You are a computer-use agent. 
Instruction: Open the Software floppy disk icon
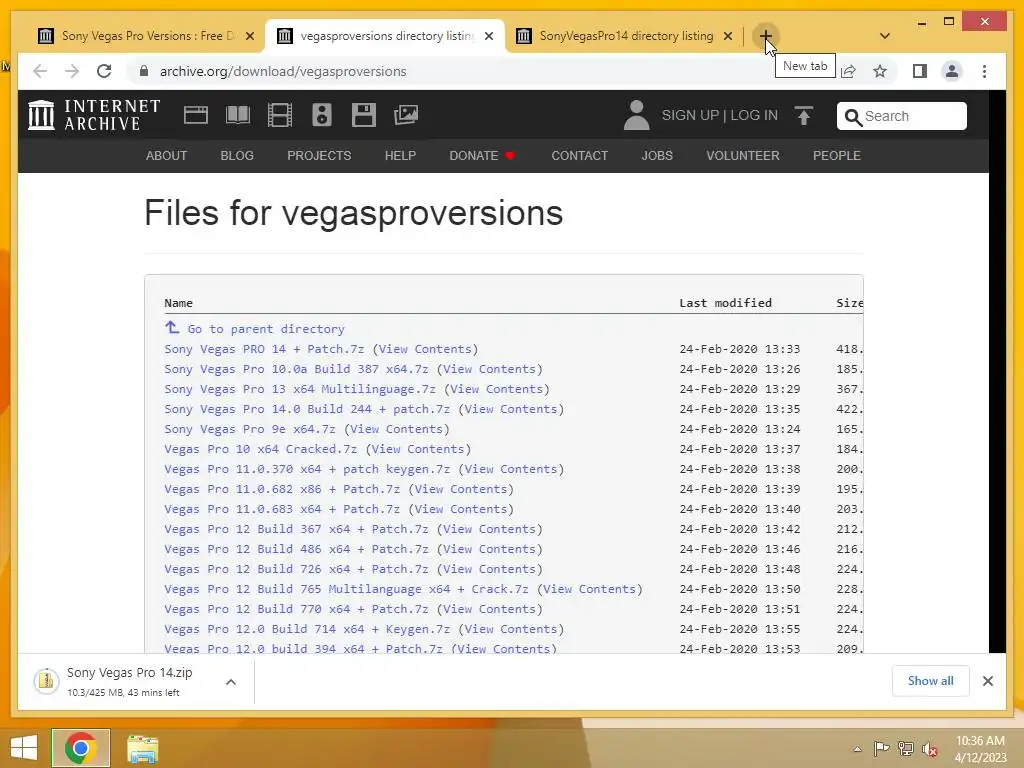pyautogui.click(x=364, y=115)
